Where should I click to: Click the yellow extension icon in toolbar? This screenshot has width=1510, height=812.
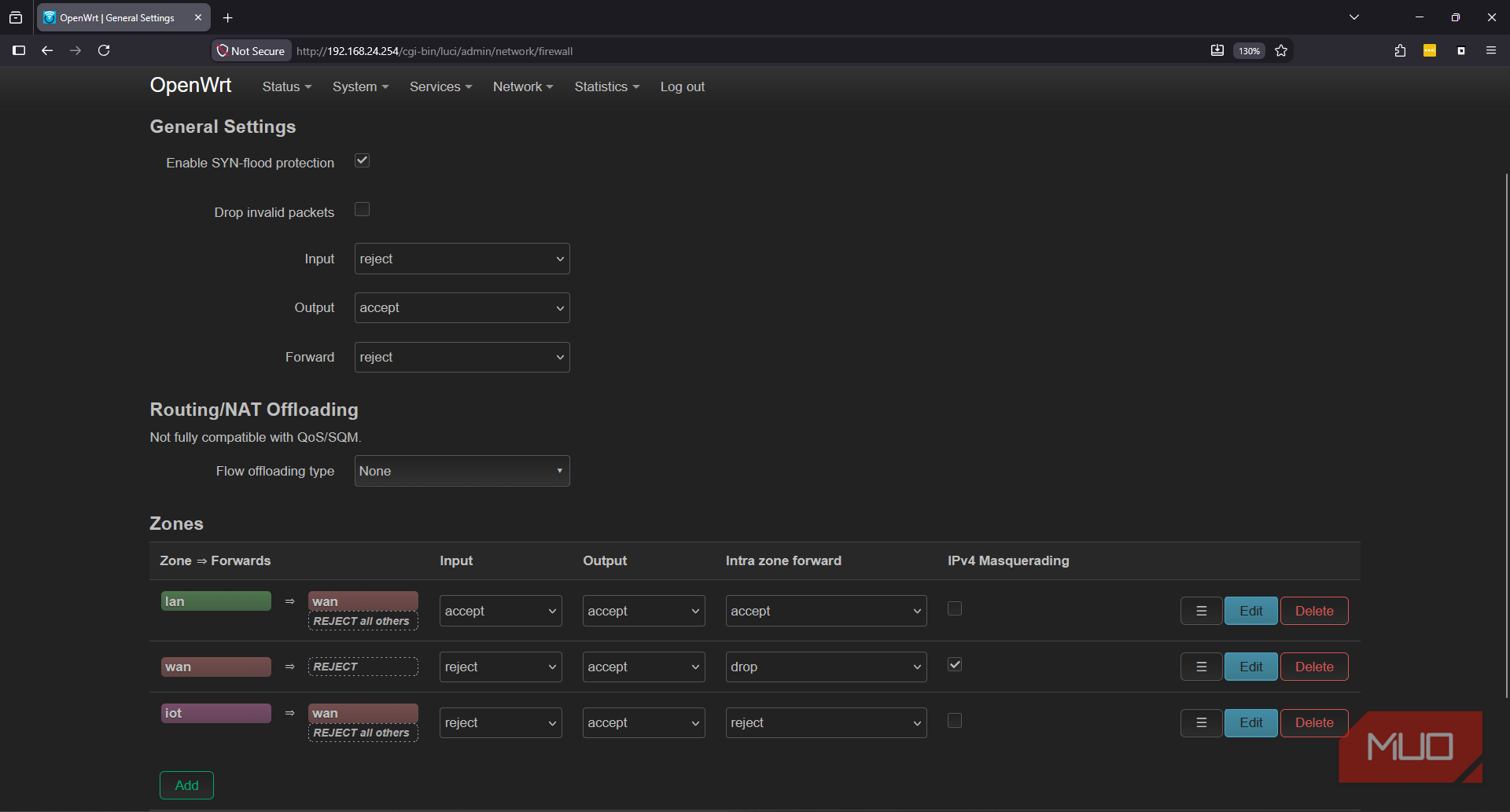(1430, 50)
